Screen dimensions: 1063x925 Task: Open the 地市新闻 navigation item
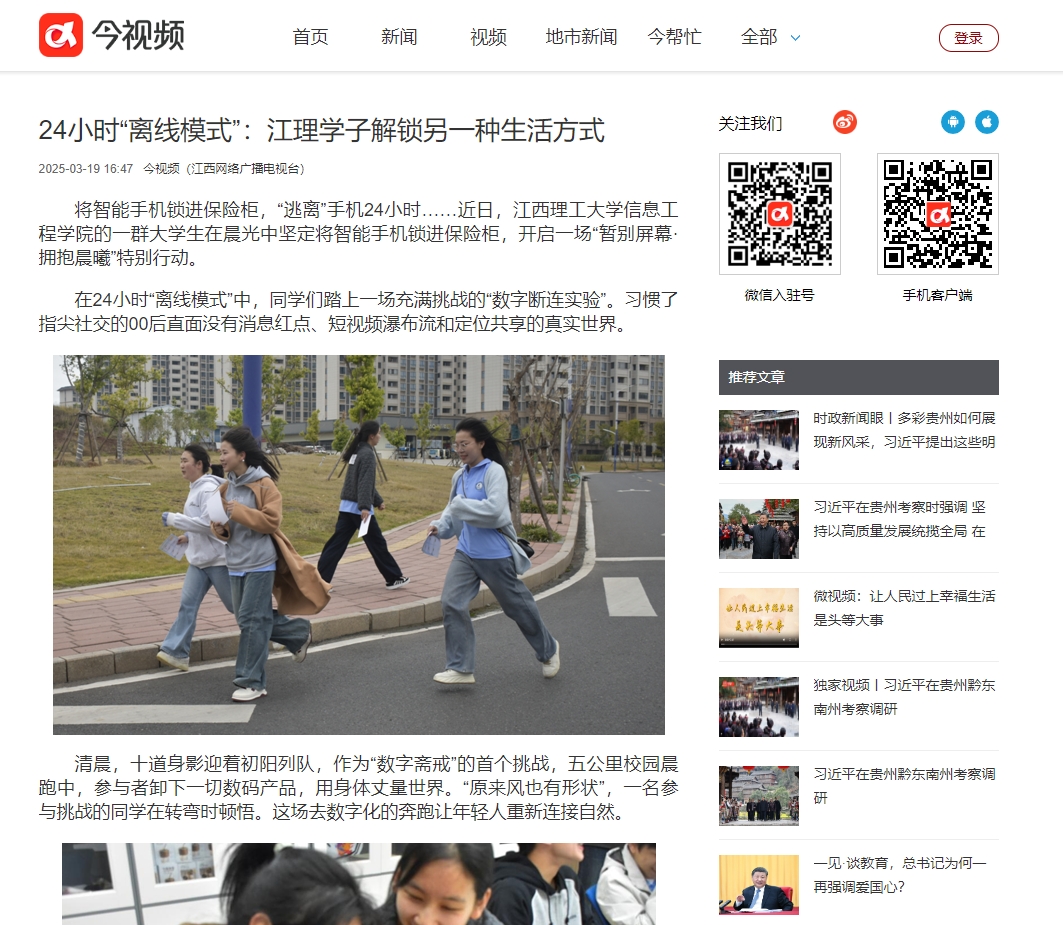581,37
